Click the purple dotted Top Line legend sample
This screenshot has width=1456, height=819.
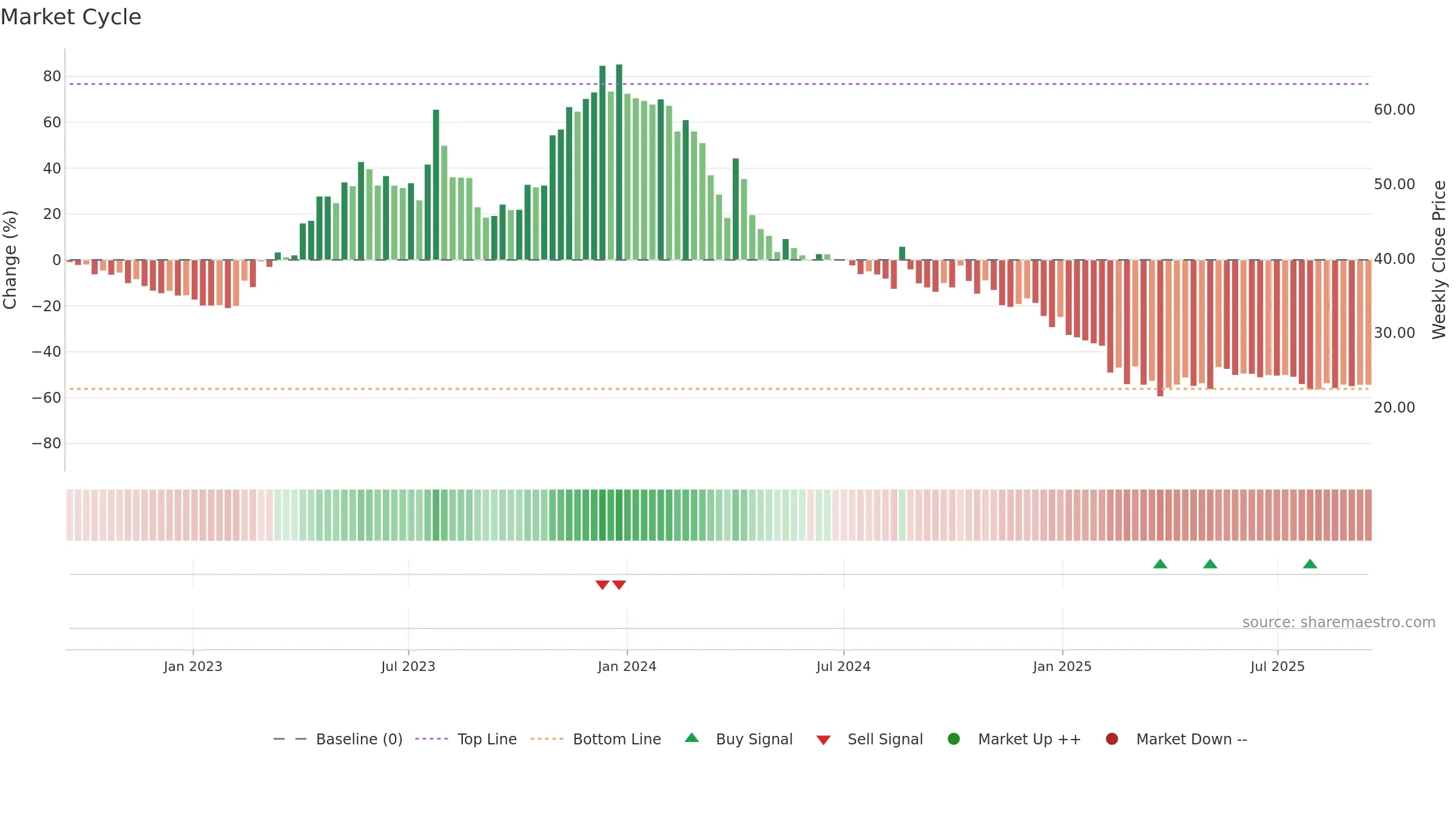(431, 739)
